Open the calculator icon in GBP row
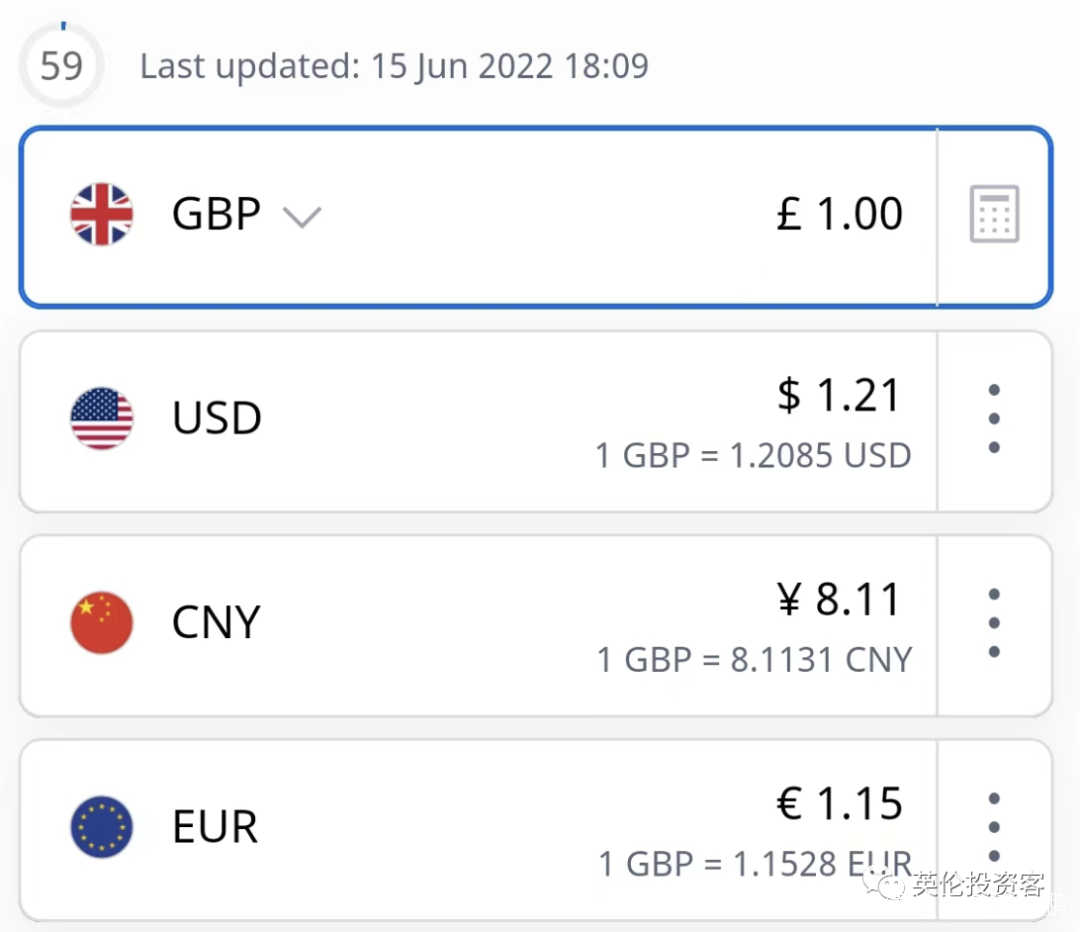The height and width of the screenshot is (932, 1080). coord(994,214)
